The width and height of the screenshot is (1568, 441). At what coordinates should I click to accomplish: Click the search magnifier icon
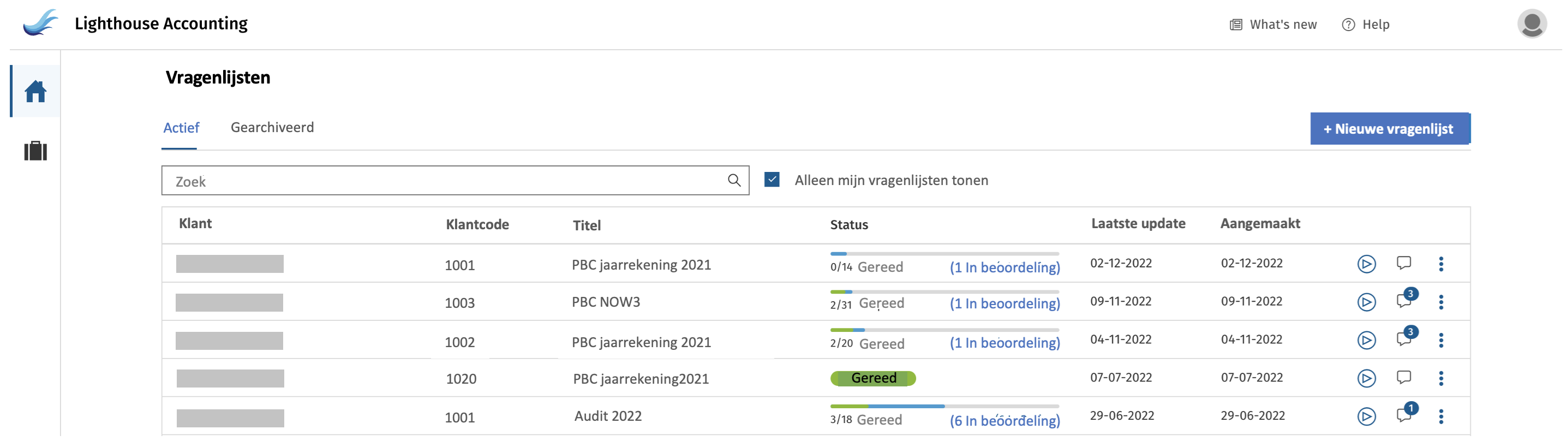tap(733, 180)
